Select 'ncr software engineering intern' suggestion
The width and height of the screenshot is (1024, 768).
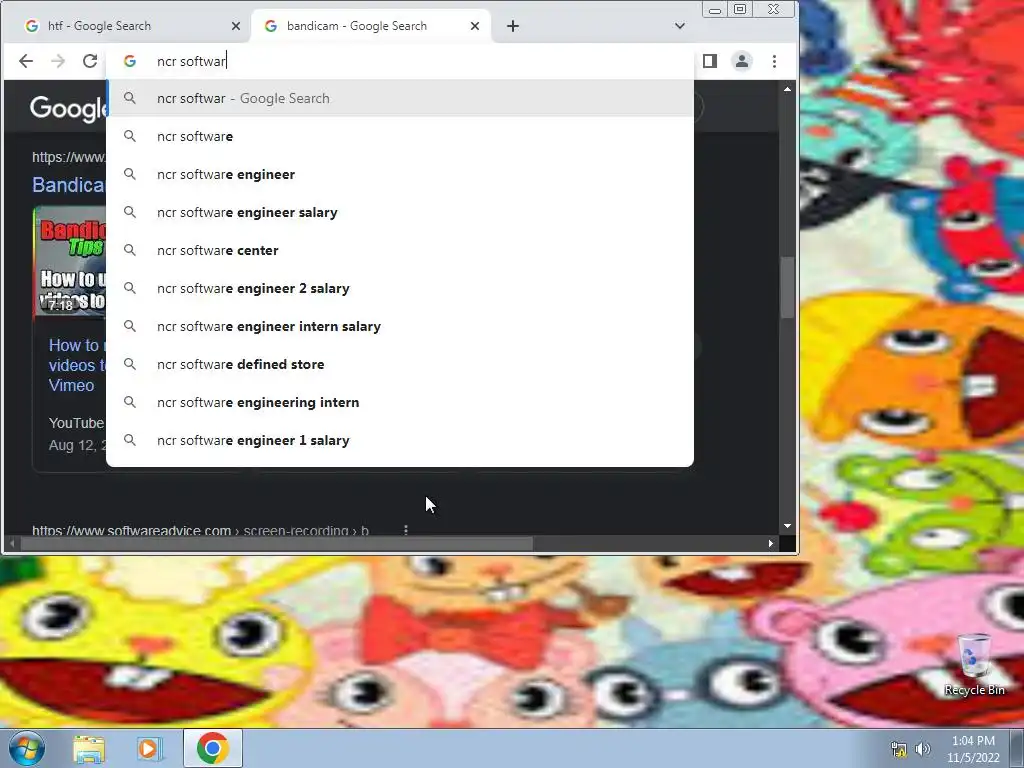pyautogui.click(x=400, y=402)
